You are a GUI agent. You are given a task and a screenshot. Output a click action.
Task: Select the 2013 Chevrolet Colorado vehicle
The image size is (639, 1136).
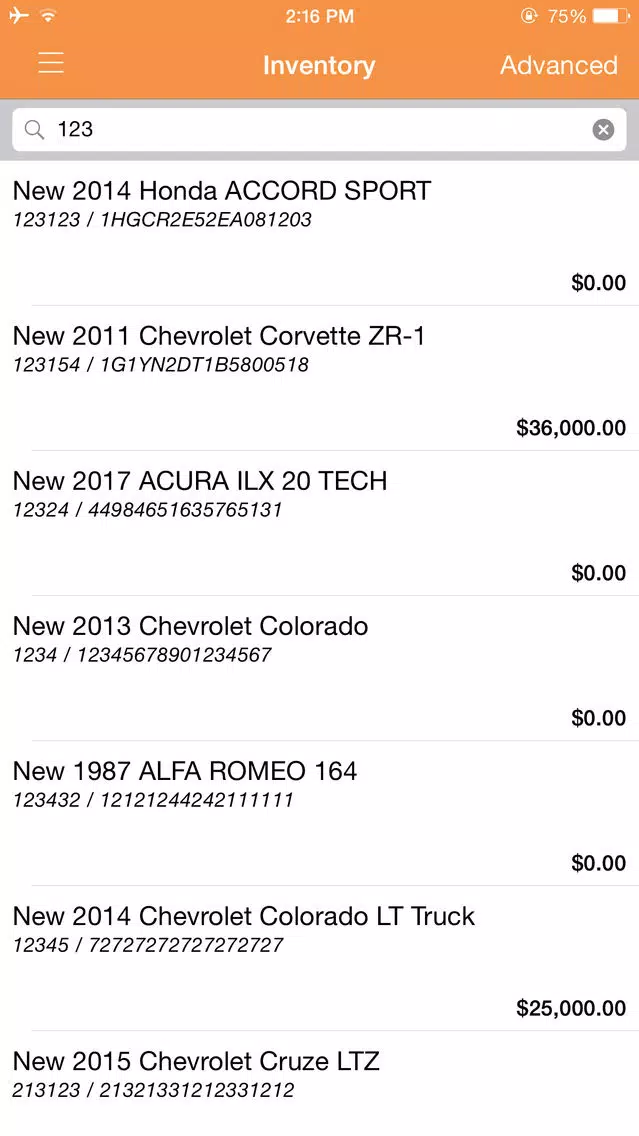click(320, 668)
